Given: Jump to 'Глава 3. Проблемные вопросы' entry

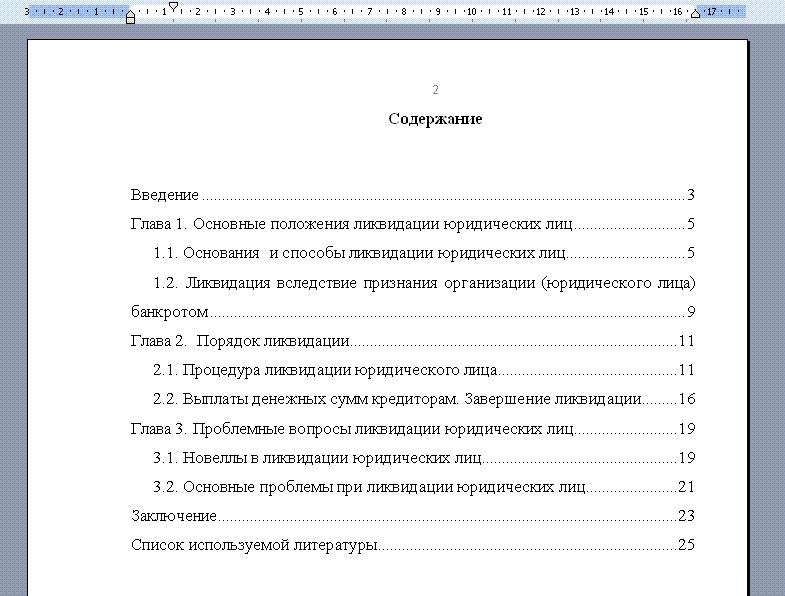Looking at the screenshot, I should pyautogui.click(x=352, y=429).
